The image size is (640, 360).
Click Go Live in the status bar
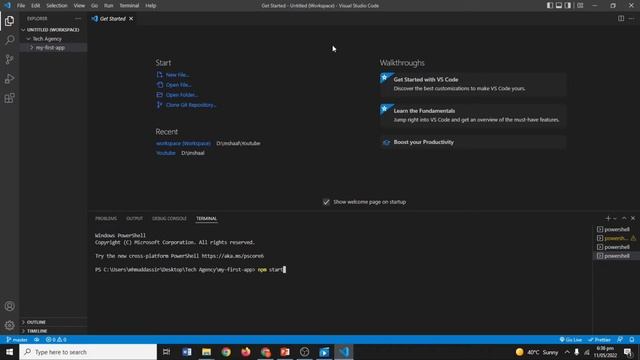(571, 340)
